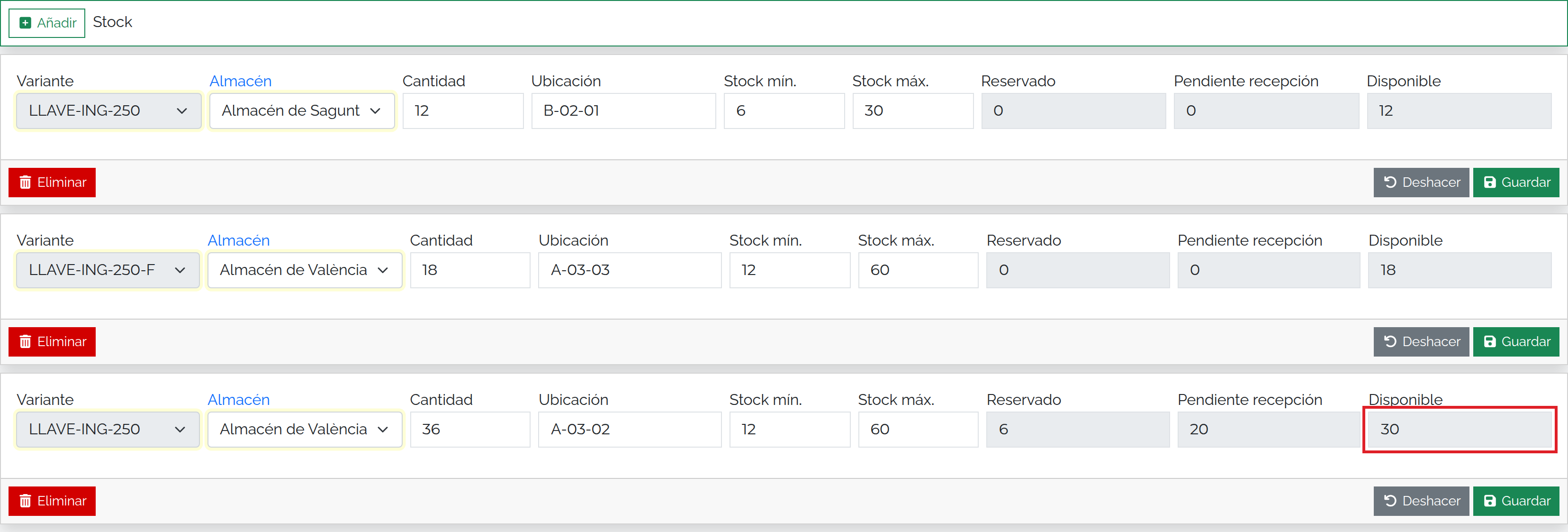Save the Almacén de Sagunt stock row
Viewport: 1568px width, 532px height.
(x=1515, y=182)
